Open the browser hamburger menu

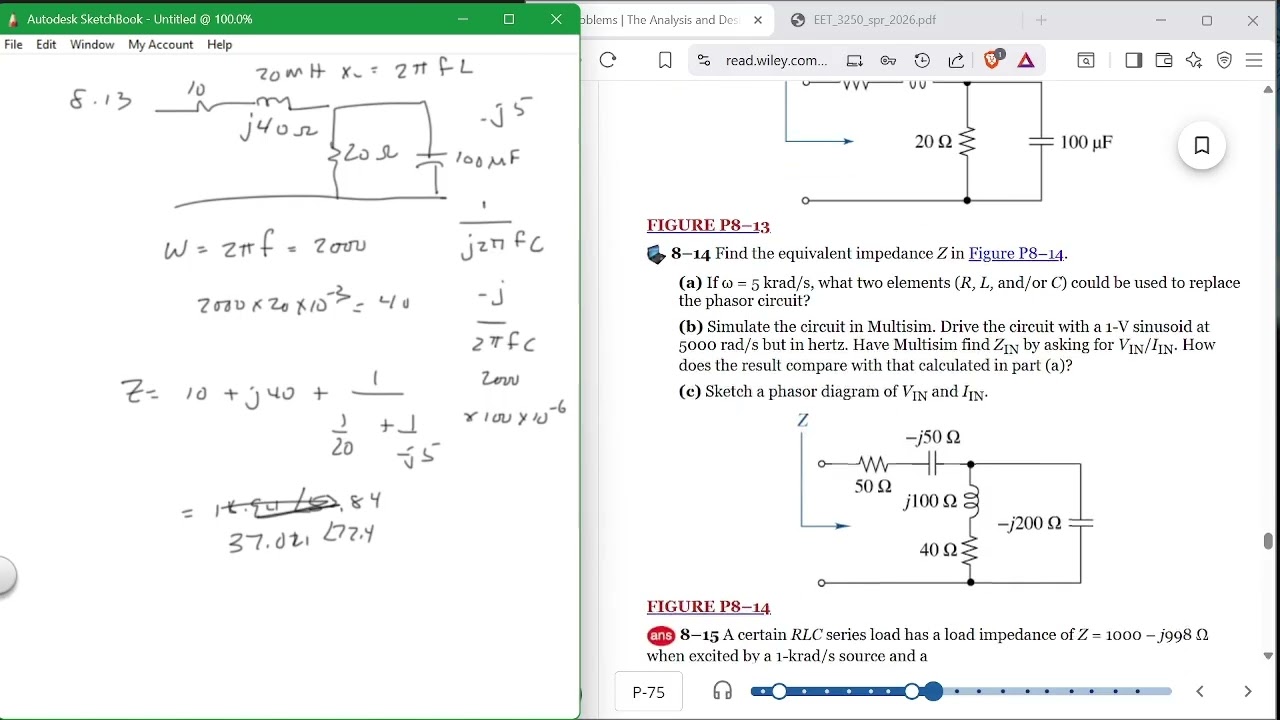tap(1254, 60)
